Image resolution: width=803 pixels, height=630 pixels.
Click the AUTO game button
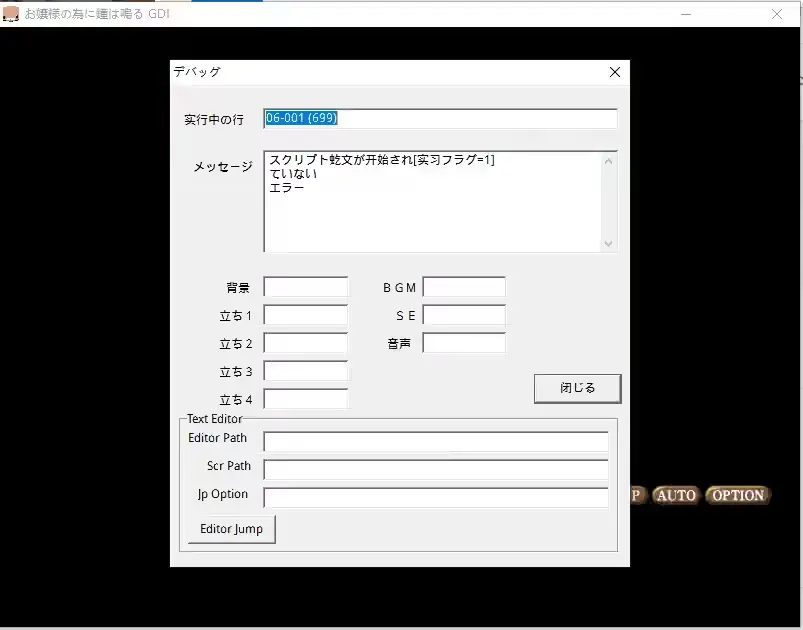[x=676, y=495]
